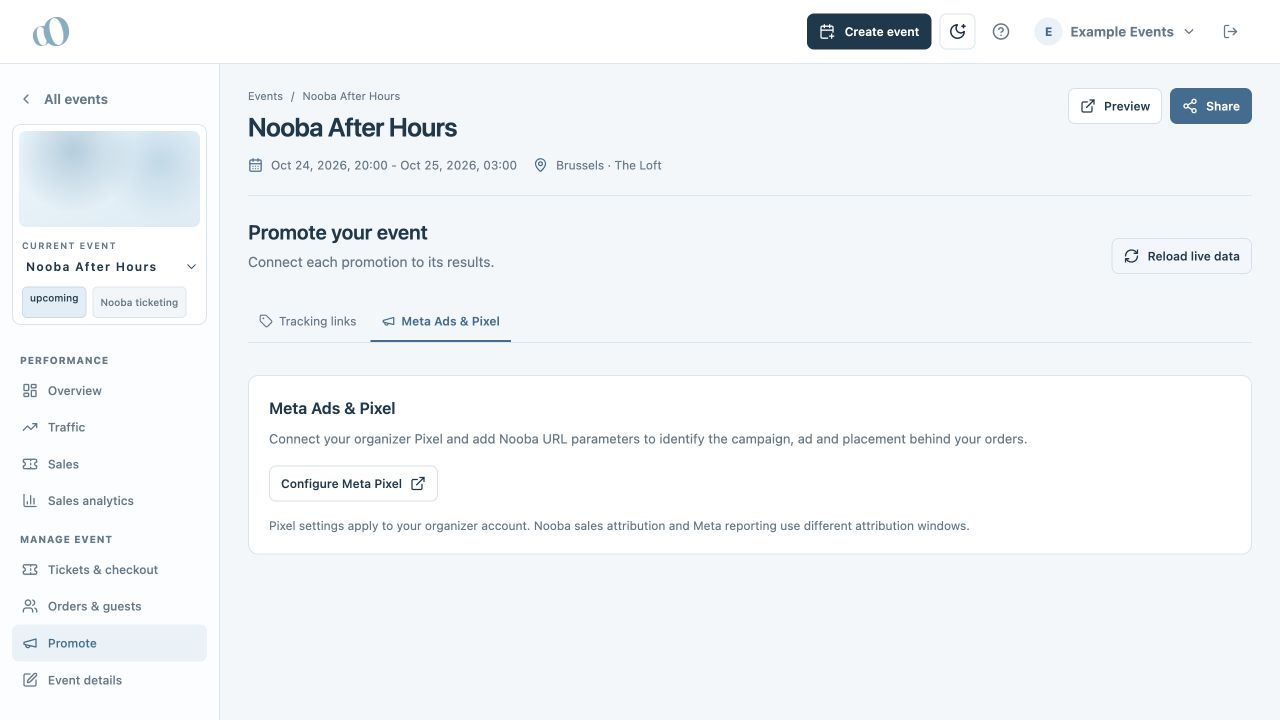Image resolution: width=1280 pixels, height=720 pixels.
Task: Click the logout arrow icon
Action: (1231, 32)
